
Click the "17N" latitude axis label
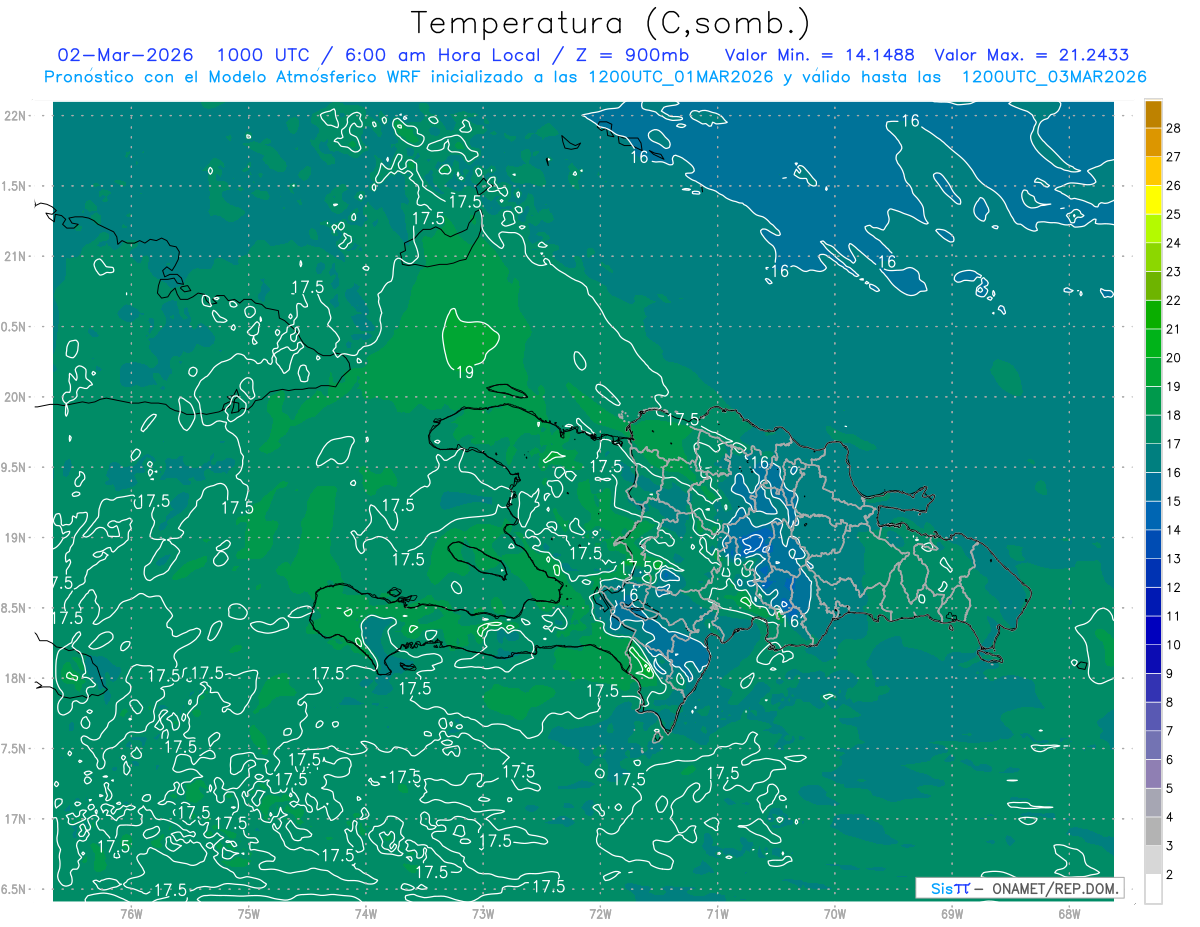click(x=16, y=819)
